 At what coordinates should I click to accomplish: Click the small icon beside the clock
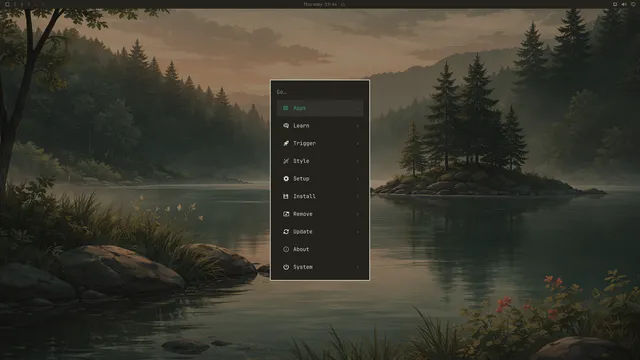(x=343, y=4)
